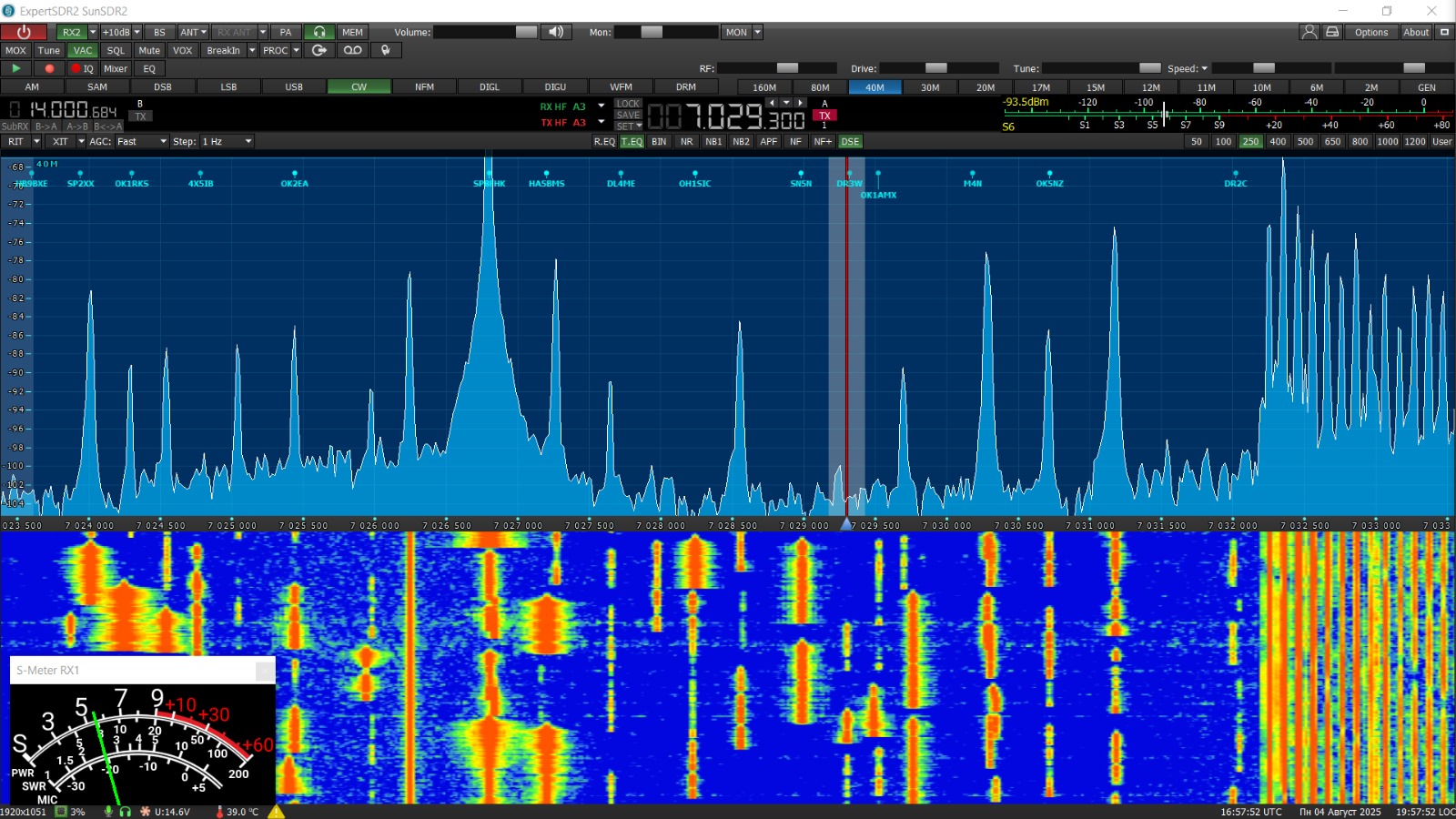Enable the NR noise reduction toggle
The image size is (1456, 819).
(x=686, y=141)
